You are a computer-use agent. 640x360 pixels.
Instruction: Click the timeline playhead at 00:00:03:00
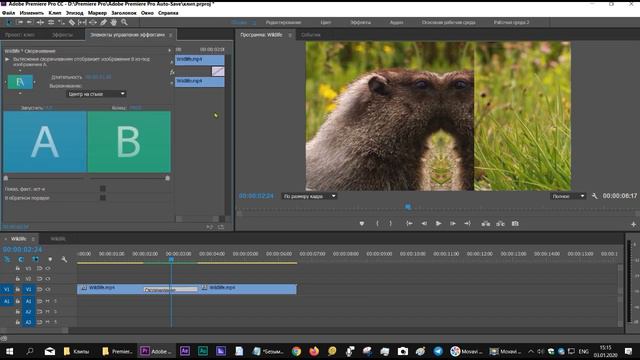point(171,259)
